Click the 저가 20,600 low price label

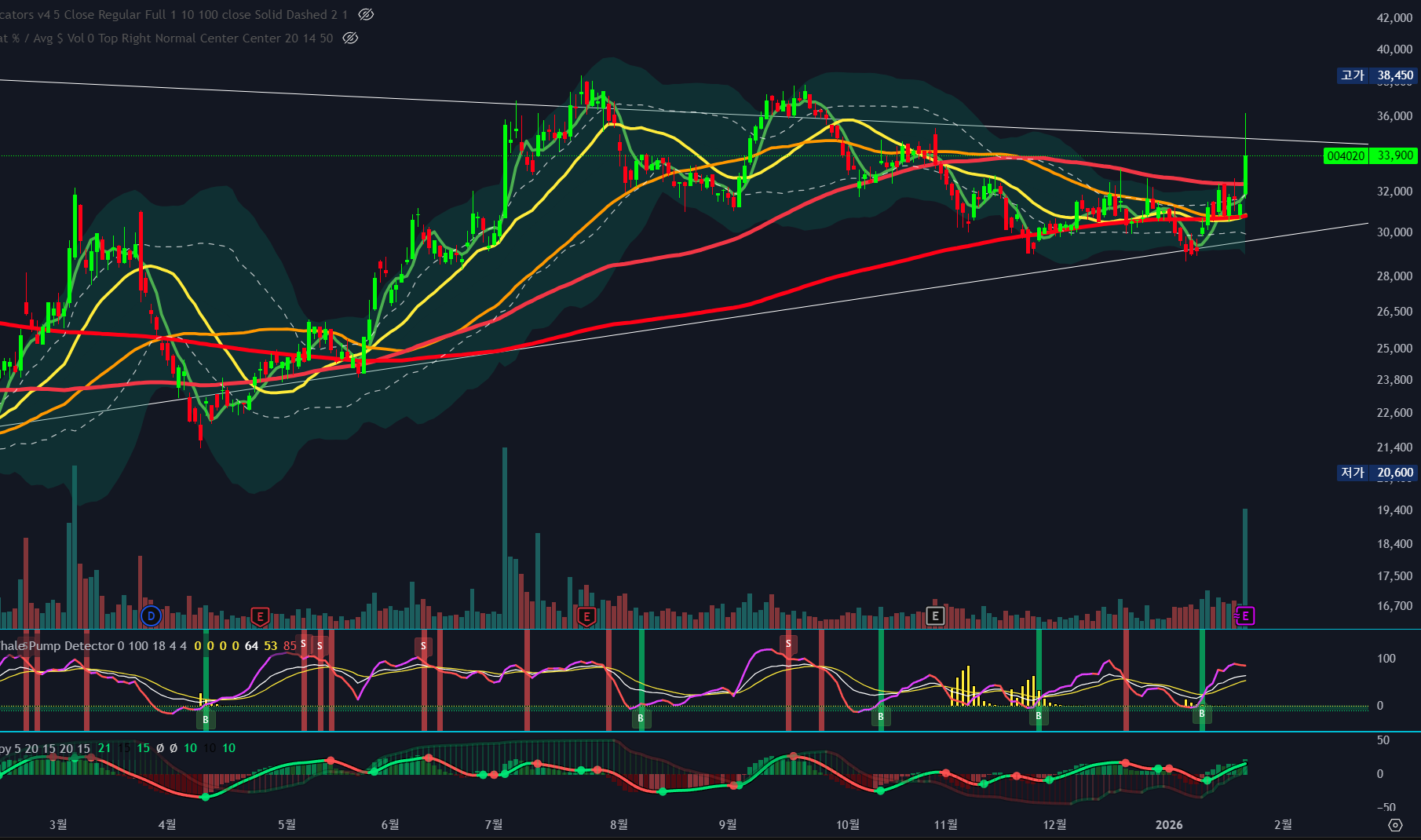click(1378, 473)
